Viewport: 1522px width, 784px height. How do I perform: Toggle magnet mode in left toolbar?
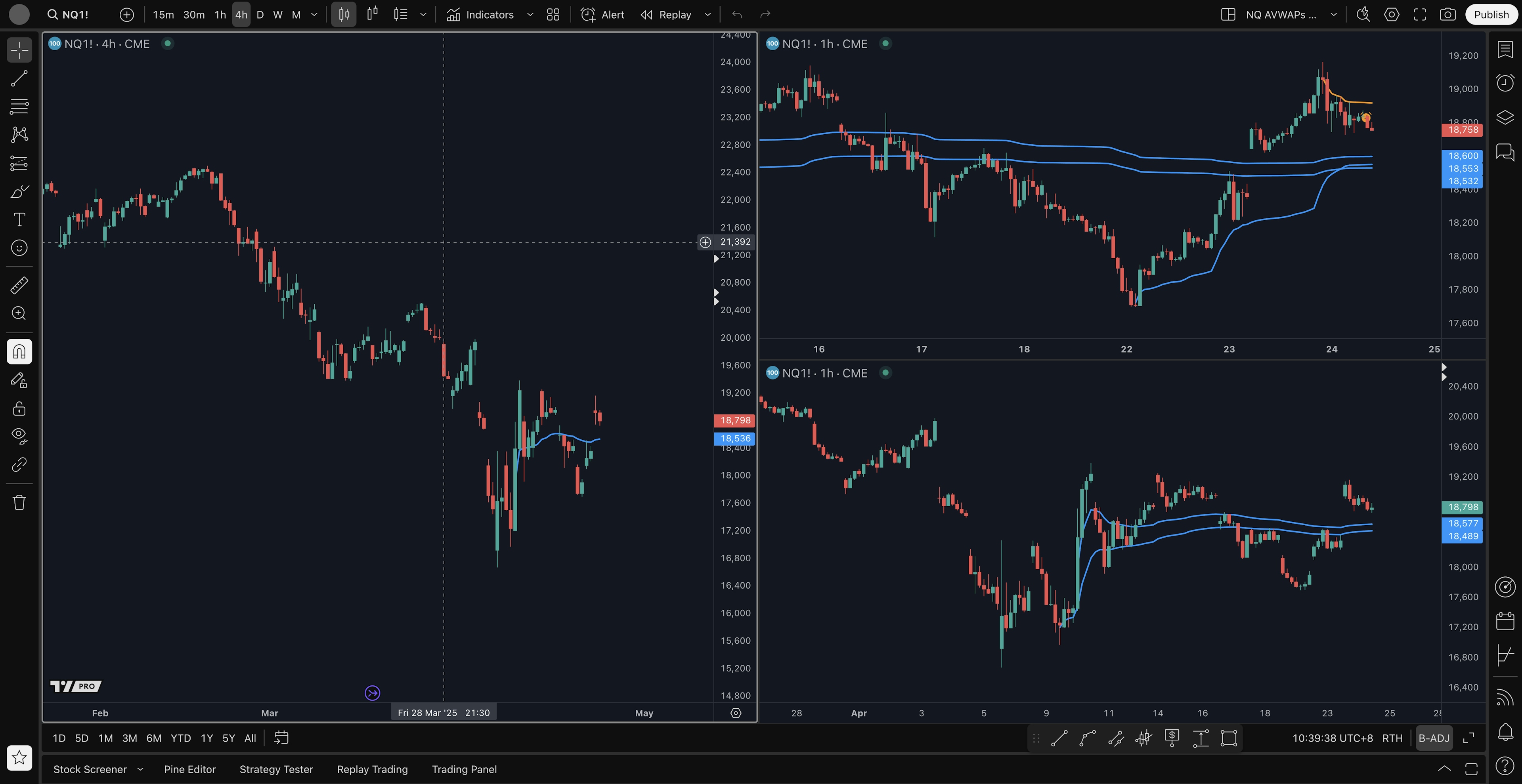coord(19,352)
